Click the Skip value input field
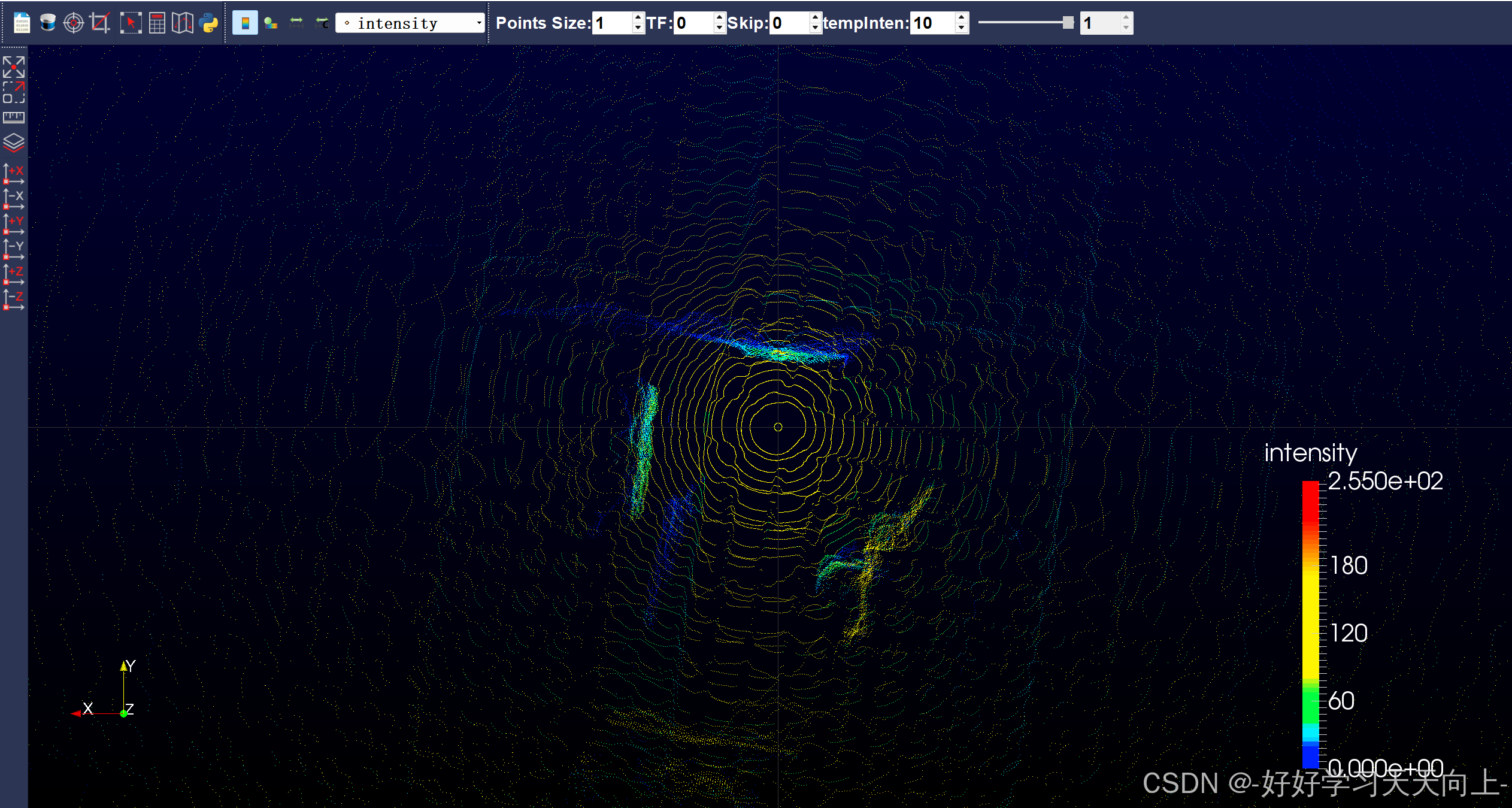Screen dimensions: 1512x808 coord(788,23)
